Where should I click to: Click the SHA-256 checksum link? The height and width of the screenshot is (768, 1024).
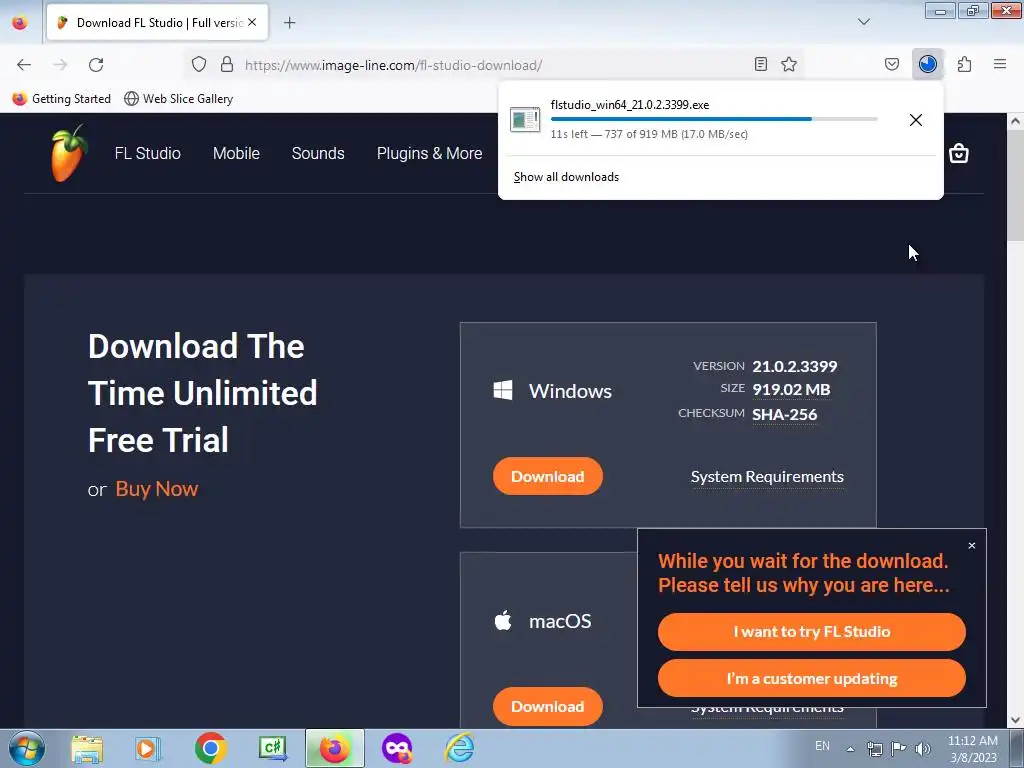click(x=784, y=415)
